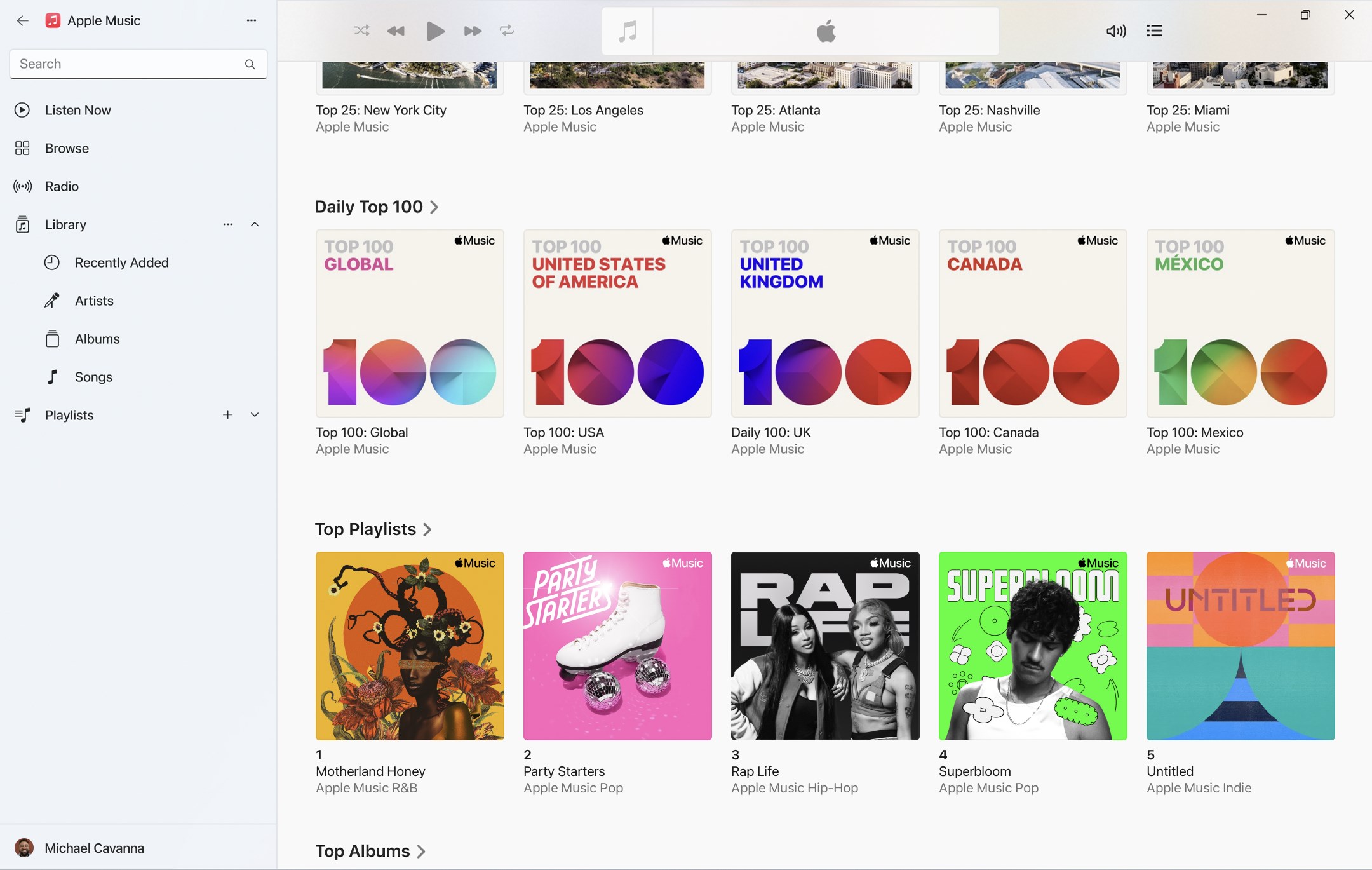Screen dimensions: 1372x870
Task: Enable repeat playback mode
Action: 506,31
